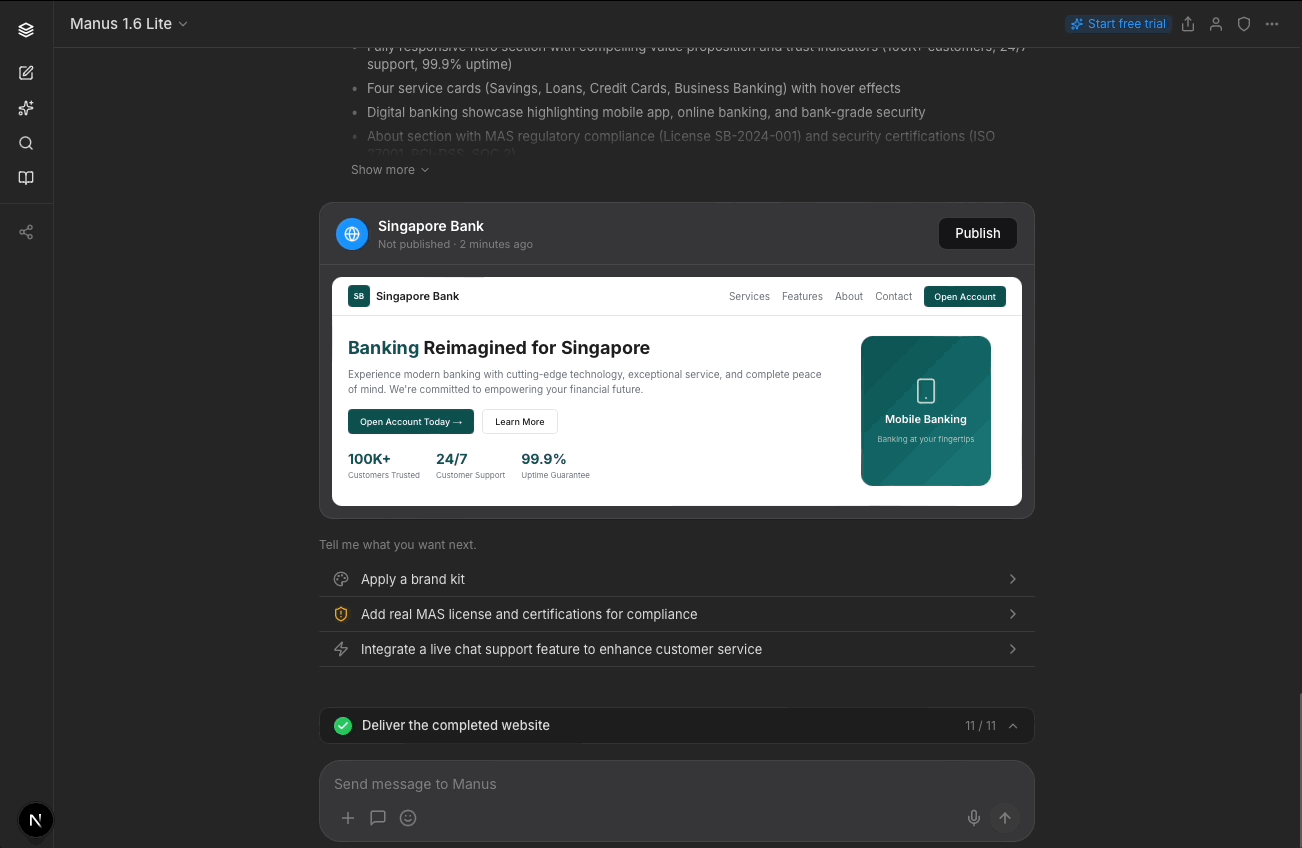Select the live chat support suggestion
This screenshot has height=848, width=1302.
click(677, 649)
